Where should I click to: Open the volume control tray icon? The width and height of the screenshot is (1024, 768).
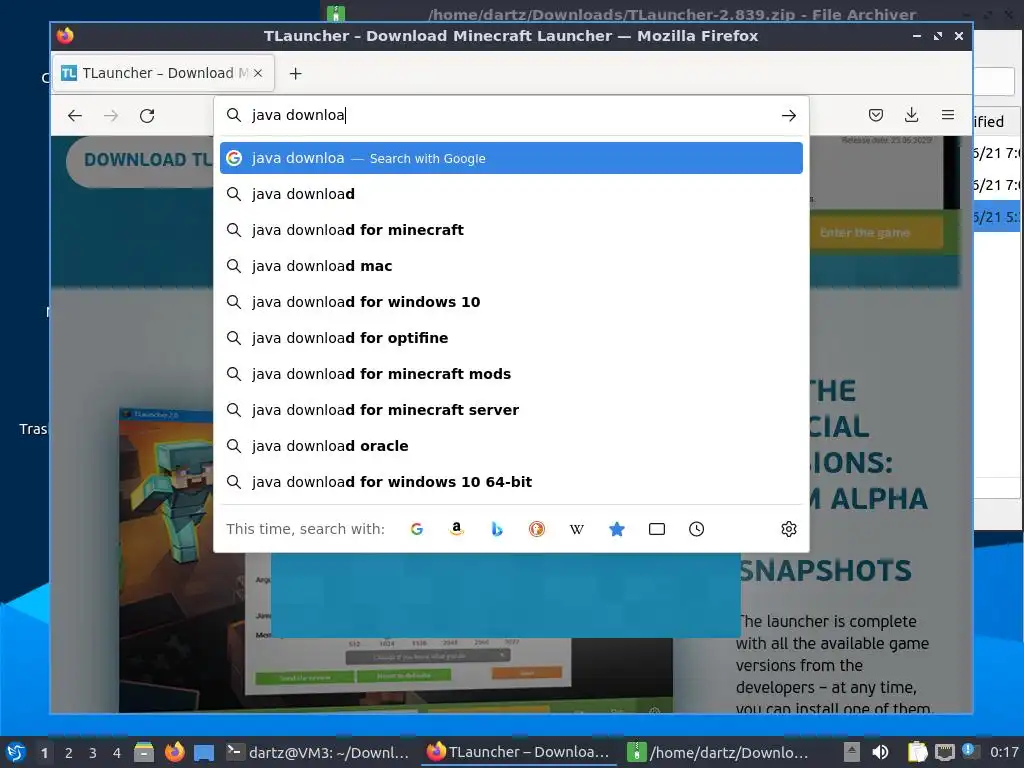[880, 752]
